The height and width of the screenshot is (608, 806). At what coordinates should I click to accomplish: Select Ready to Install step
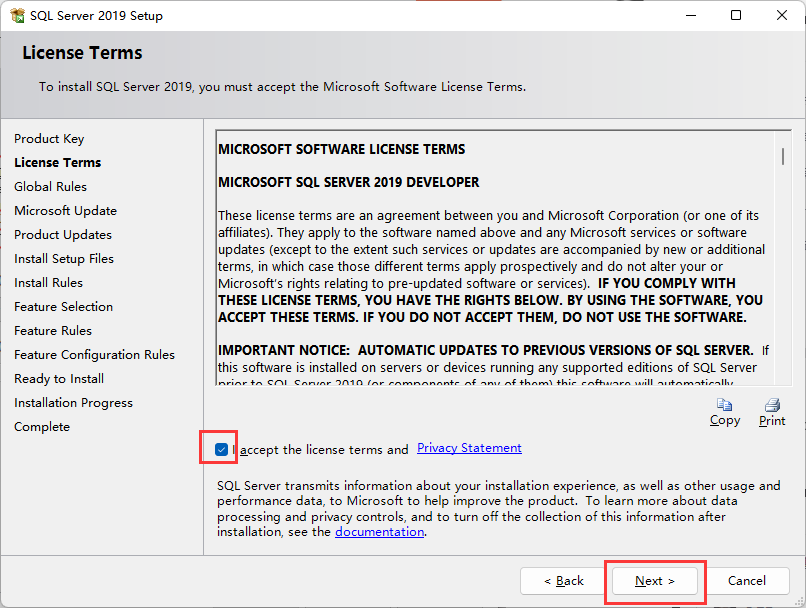pyautogui.click(x=59, y=379)
